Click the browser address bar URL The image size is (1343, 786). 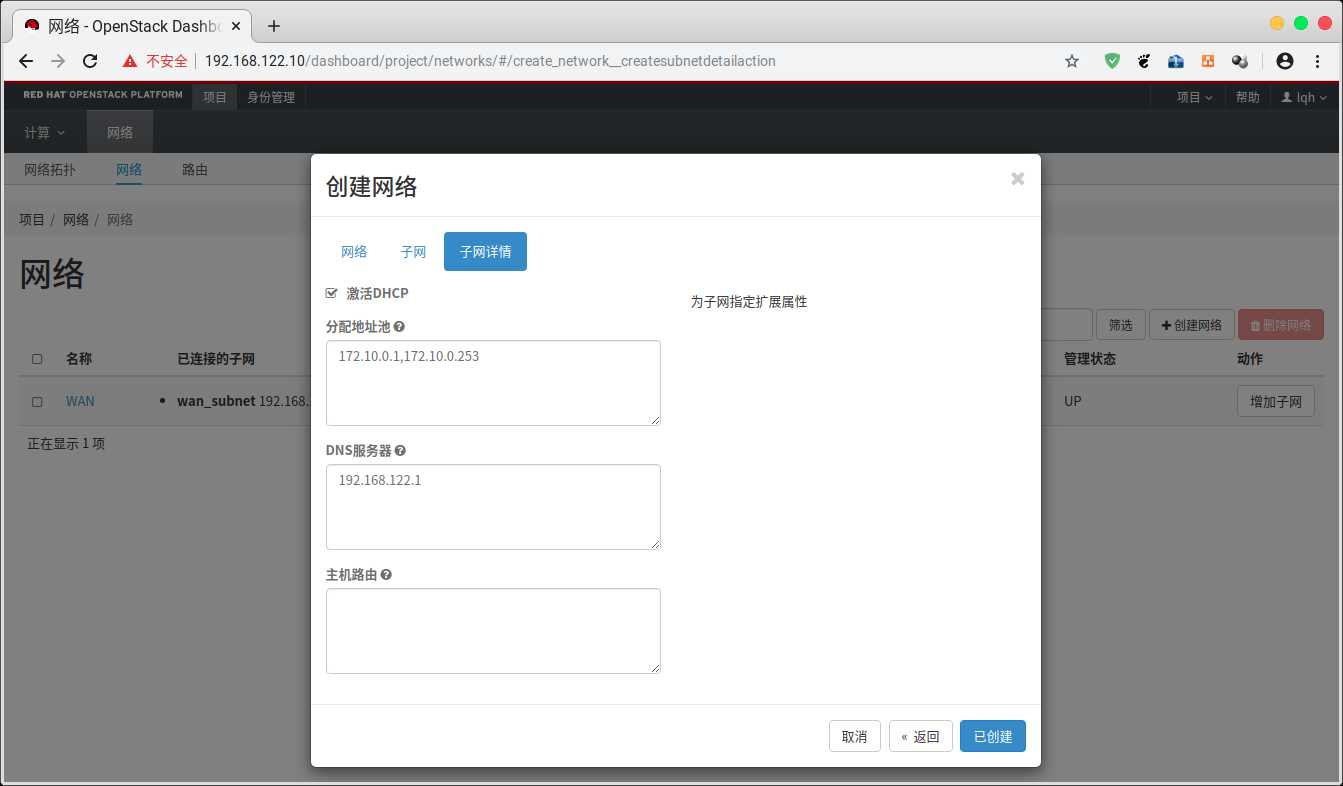490,61
